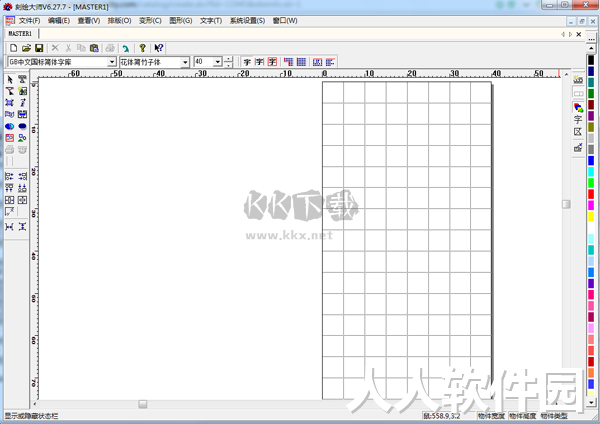This screenshot has width=600, height=424.
Task: Select the node edit tool with red bar
Action: 10,91
